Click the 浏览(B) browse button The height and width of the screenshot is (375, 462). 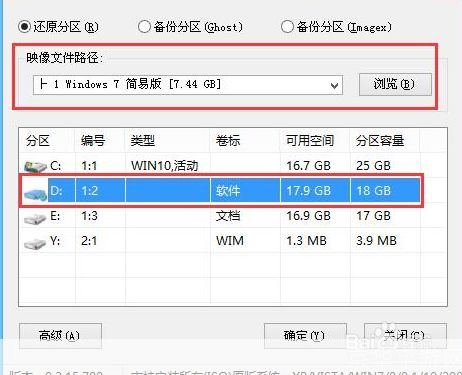[x=395, y=84]
